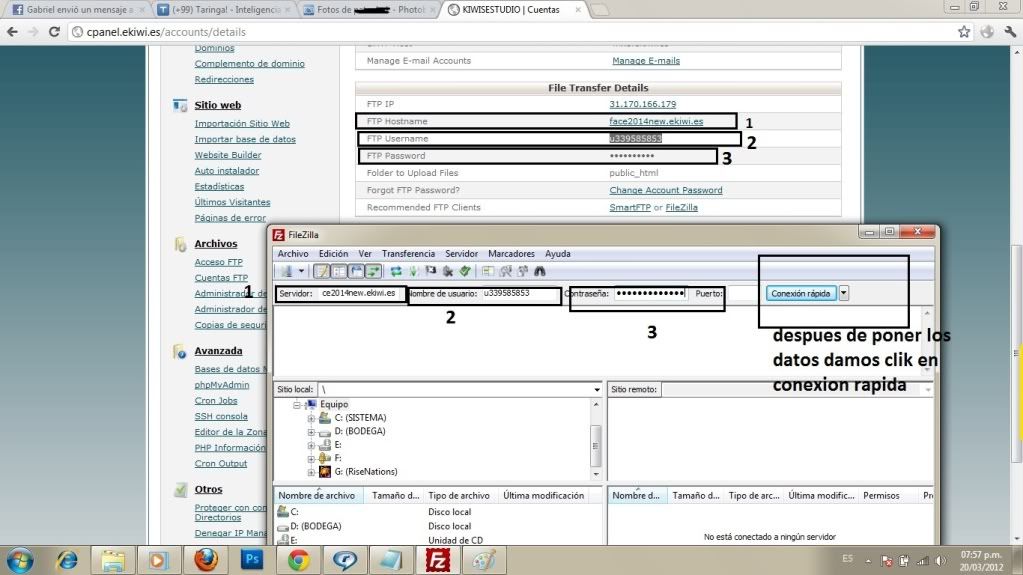1023x575 pixels.
Task: Expand D: (BODEGA) drive node
Action: pyautogui.click(x=311, y=432)
